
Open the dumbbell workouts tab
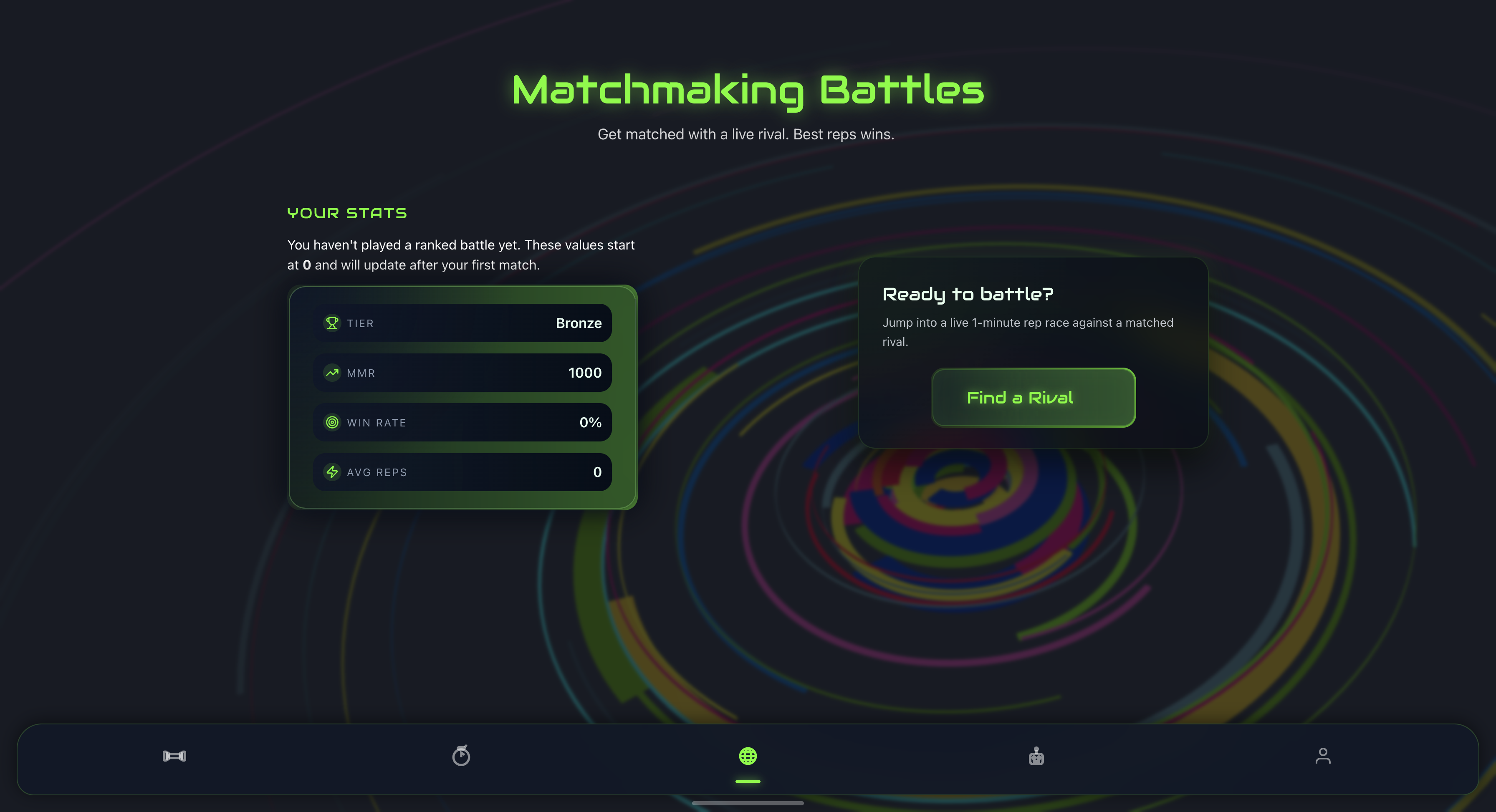point(174,756)
